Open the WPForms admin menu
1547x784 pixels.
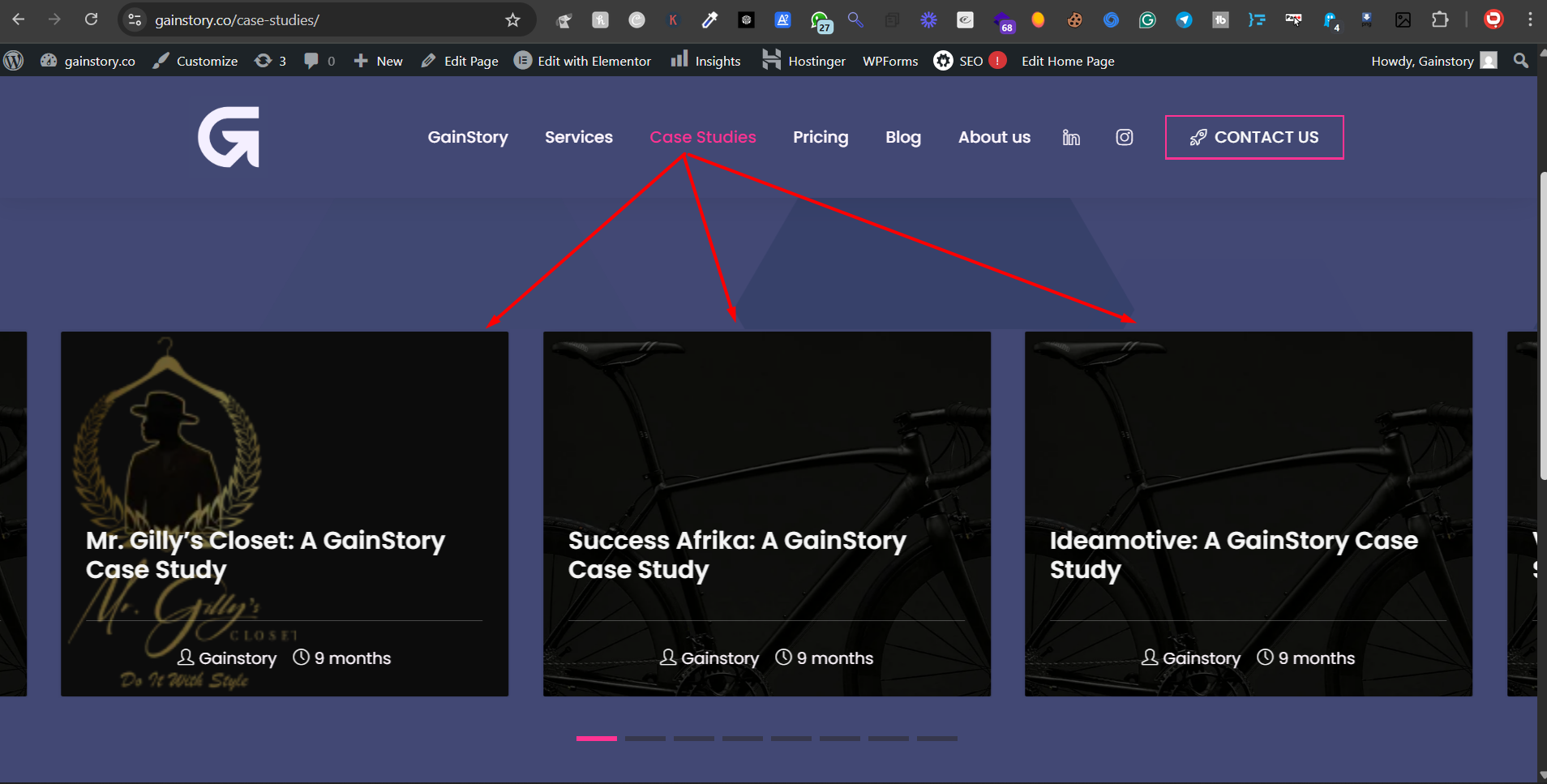point(890,61)
